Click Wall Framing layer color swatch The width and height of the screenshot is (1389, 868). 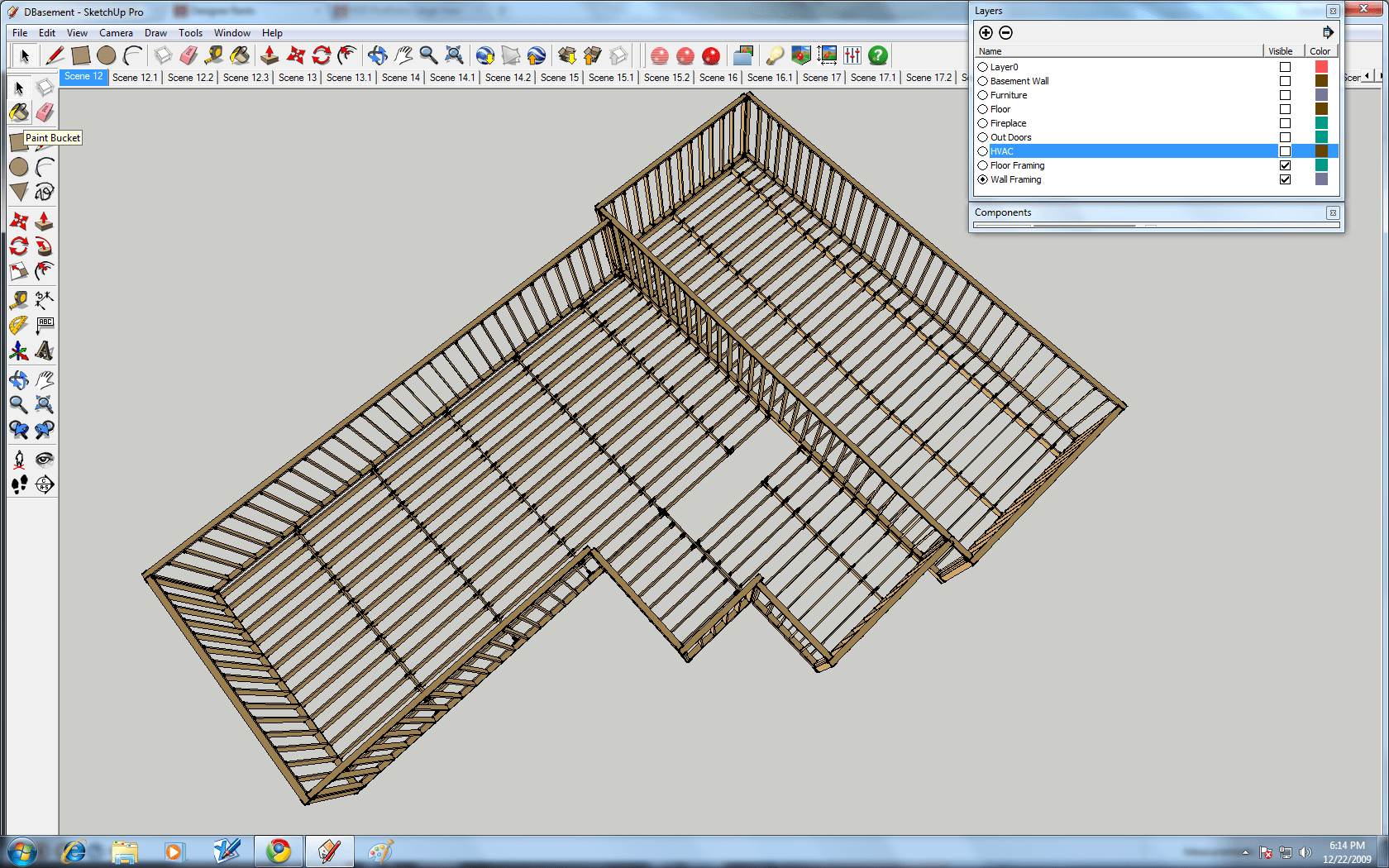click(x=1321, y=179)
